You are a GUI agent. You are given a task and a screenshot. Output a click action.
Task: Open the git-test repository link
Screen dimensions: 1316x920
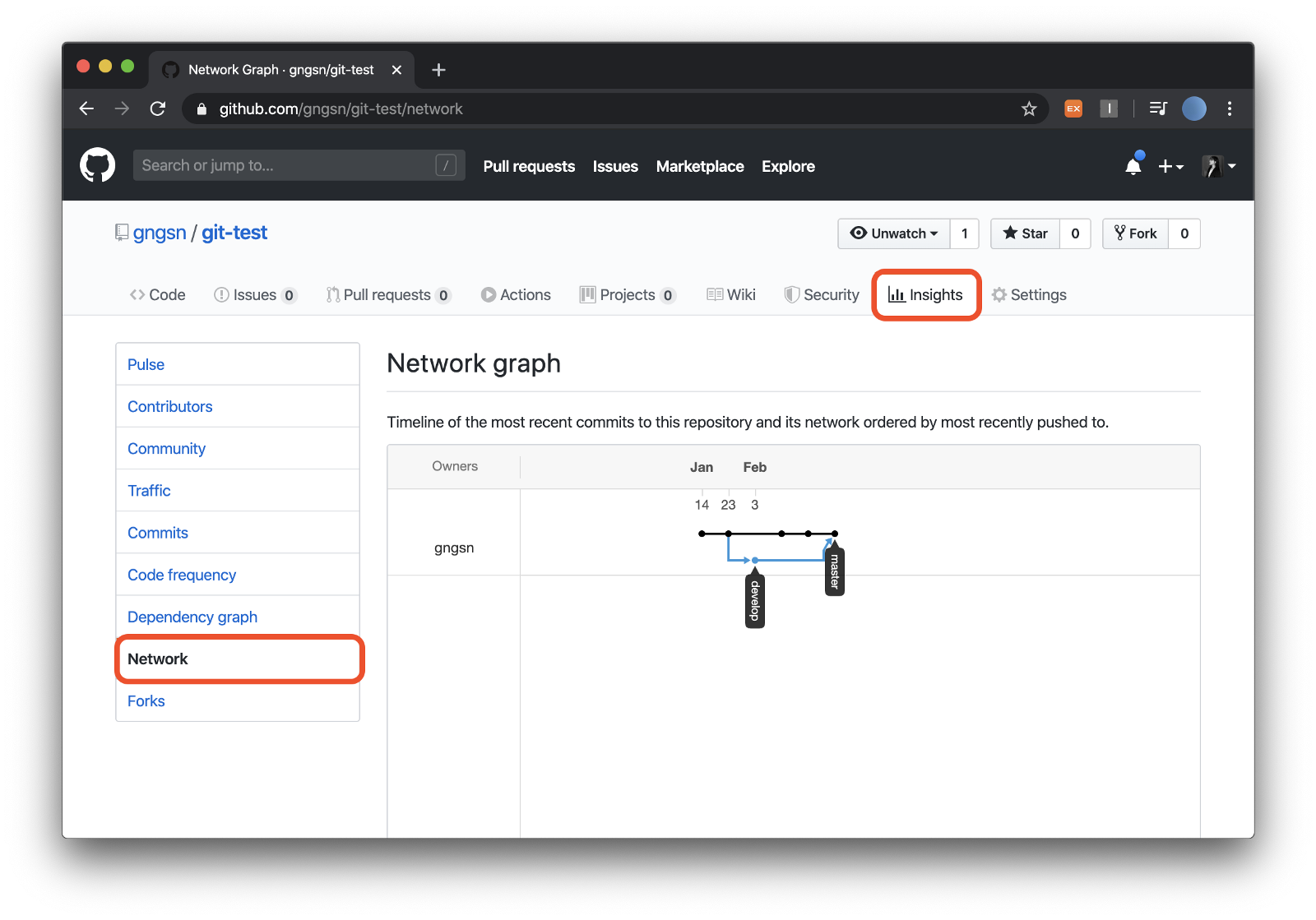[234, 233]
